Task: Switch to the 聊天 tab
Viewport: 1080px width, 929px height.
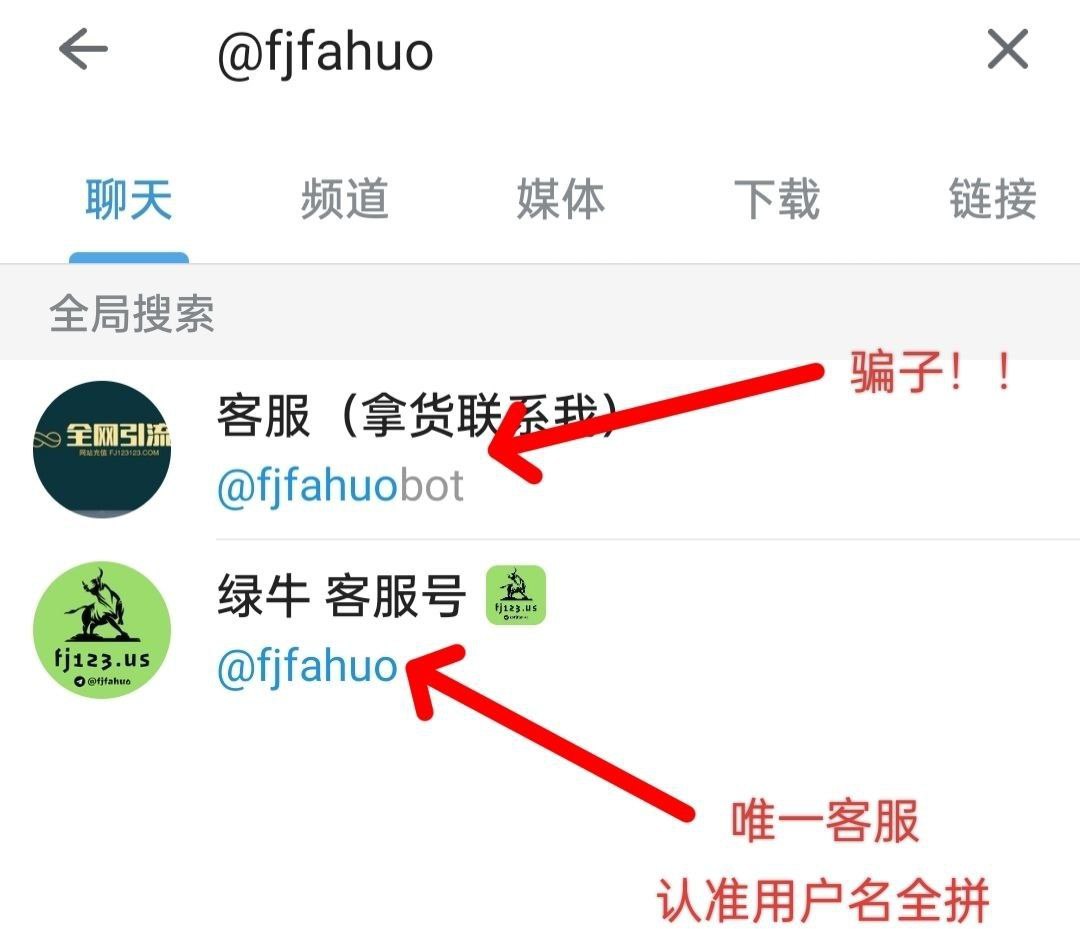Action: [129, 199]
